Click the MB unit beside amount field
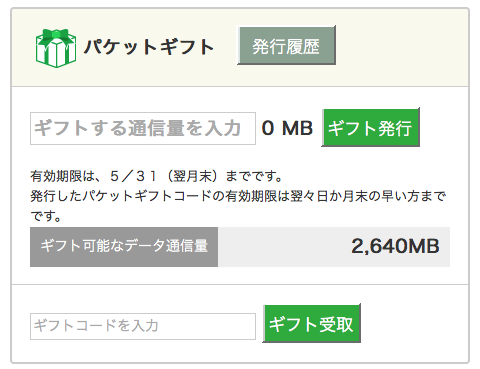480x369 pixels. tap(297, 128)
